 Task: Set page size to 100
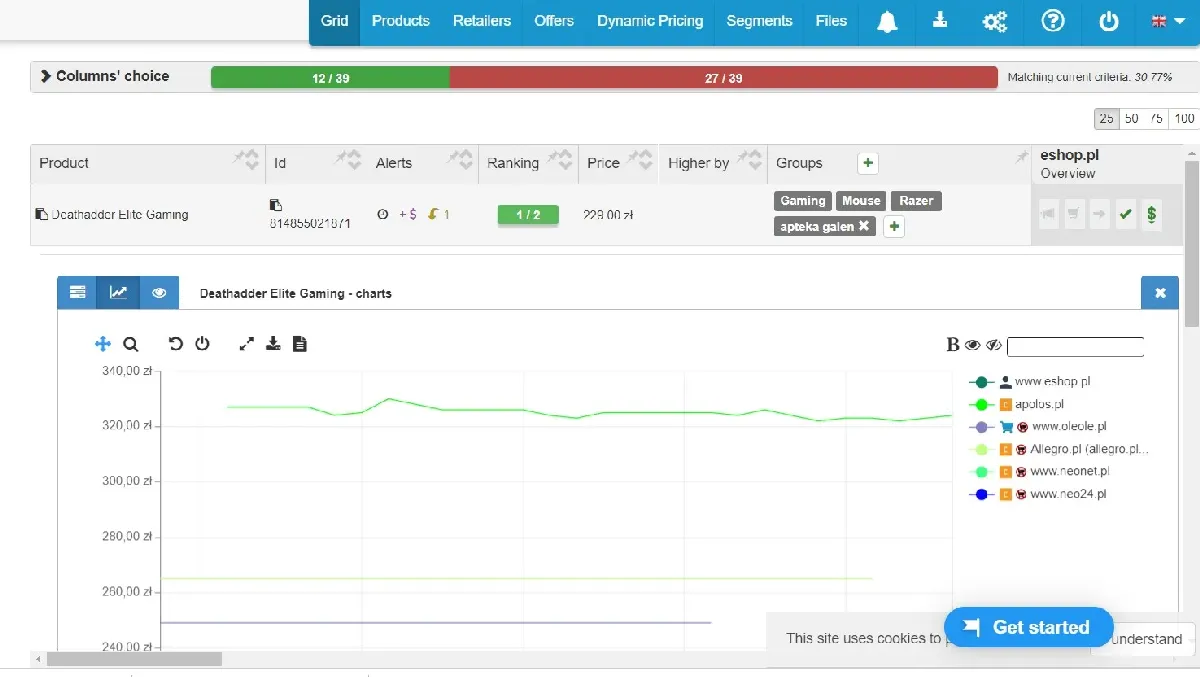pyautogui.click(x=1184, y=118)
